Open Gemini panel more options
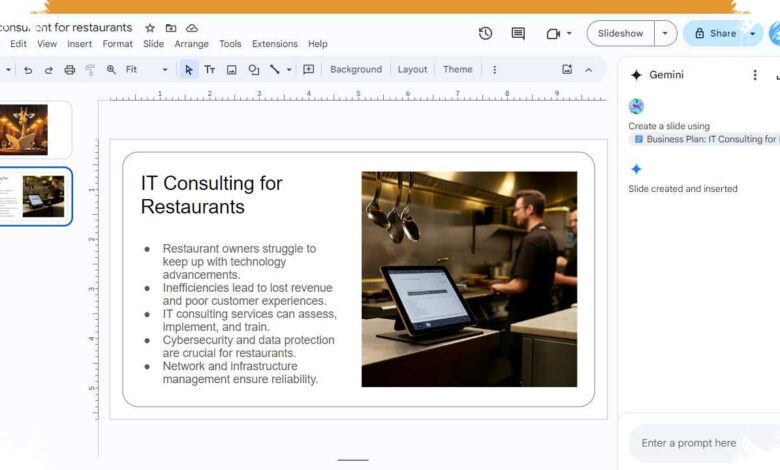Image resolution: width=780 pixels, height=470 pixels. pyautogui.click(x=755, y=75)
